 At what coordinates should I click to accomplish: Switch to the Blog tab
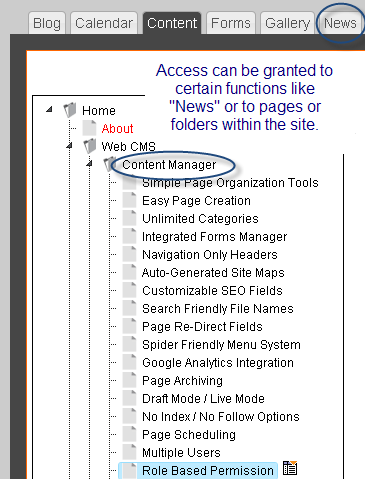(47, 23)
